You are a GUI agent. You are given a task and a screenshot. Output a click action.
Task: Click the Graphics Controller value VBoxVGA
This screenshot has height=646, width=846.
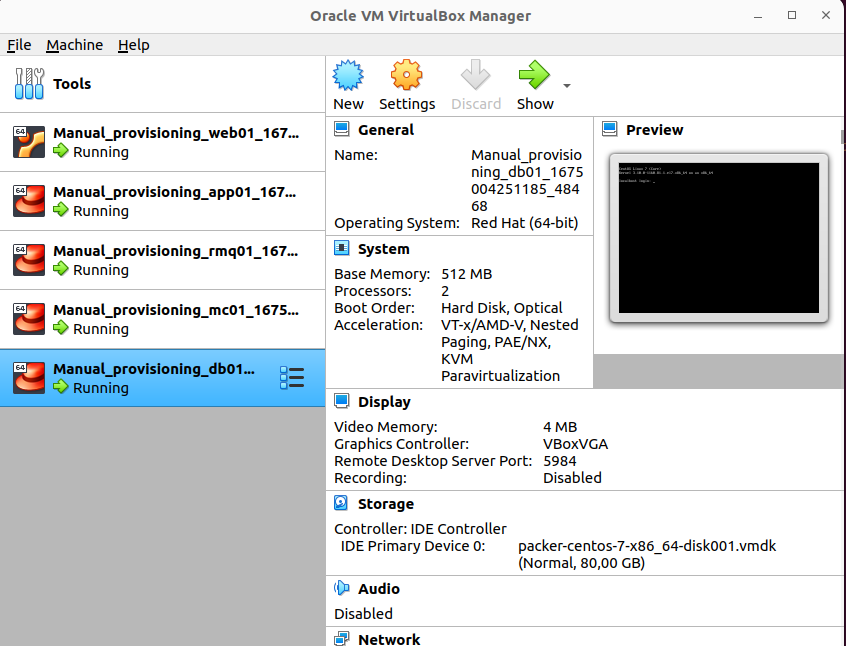(575, 444)
